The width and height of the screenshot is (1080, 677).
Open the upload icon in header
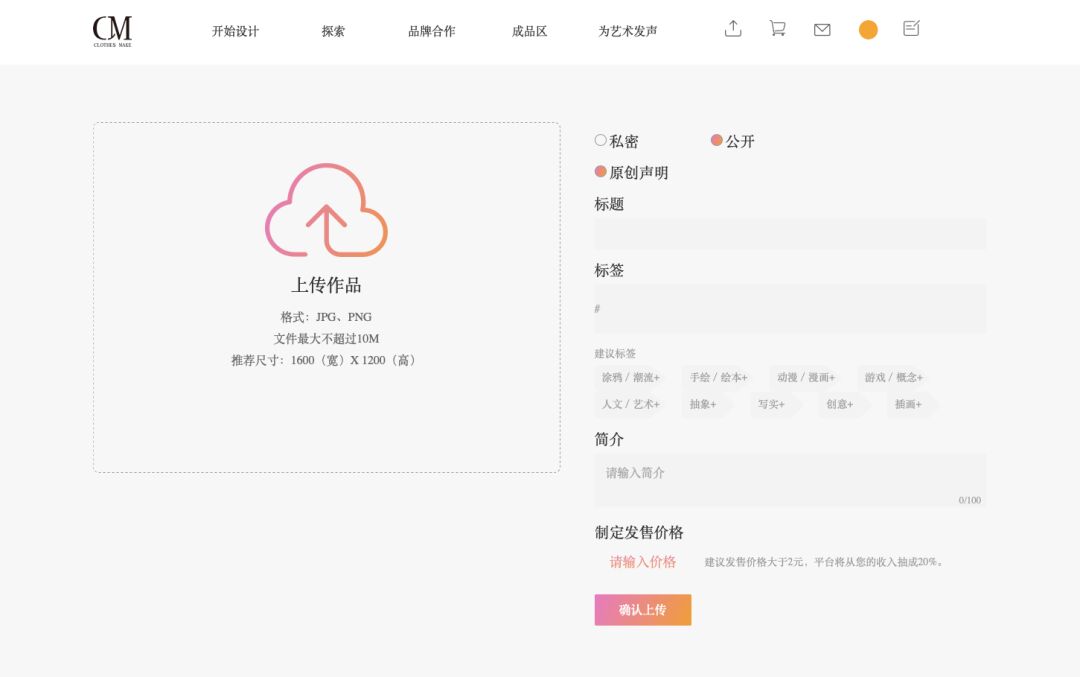(733, 28)
